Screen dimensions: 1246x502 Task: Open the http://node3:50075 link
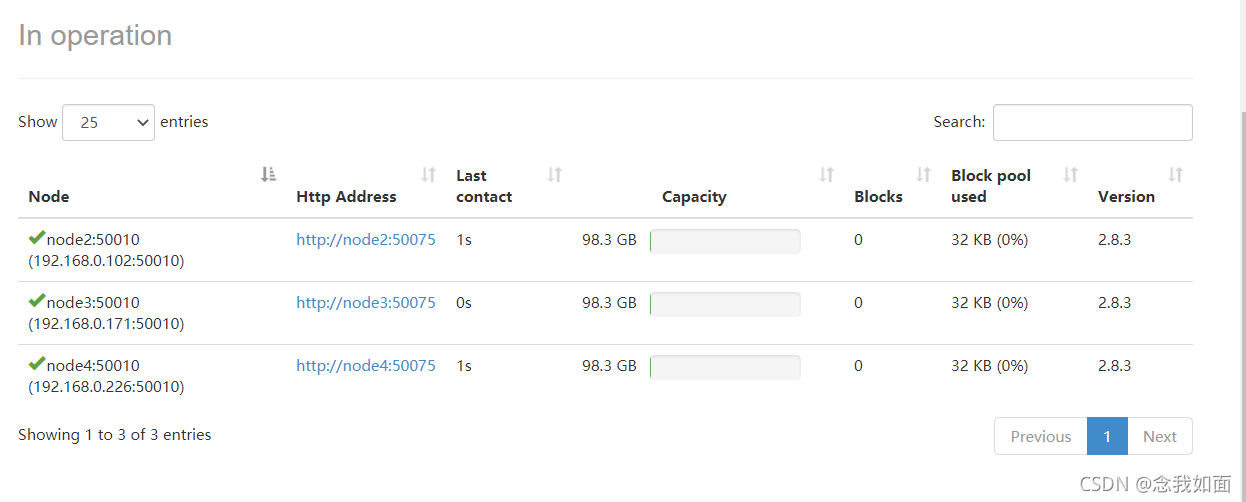tap(366, 303)
